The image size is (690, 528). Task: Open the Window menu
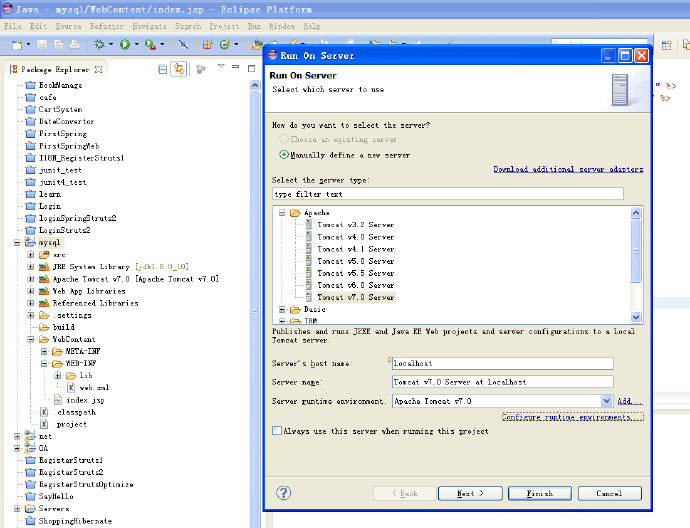(x=282, y=26)
